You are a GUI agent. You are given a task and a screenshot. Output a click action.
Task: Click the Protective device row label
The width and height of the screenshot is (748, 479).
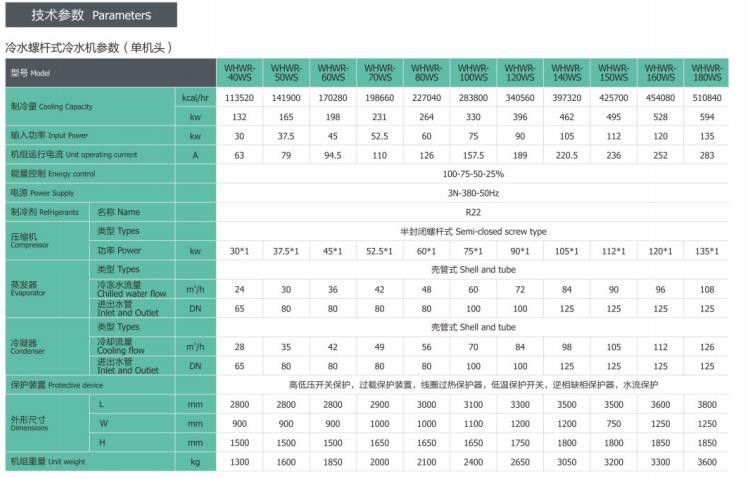click(x=56, y=384)
